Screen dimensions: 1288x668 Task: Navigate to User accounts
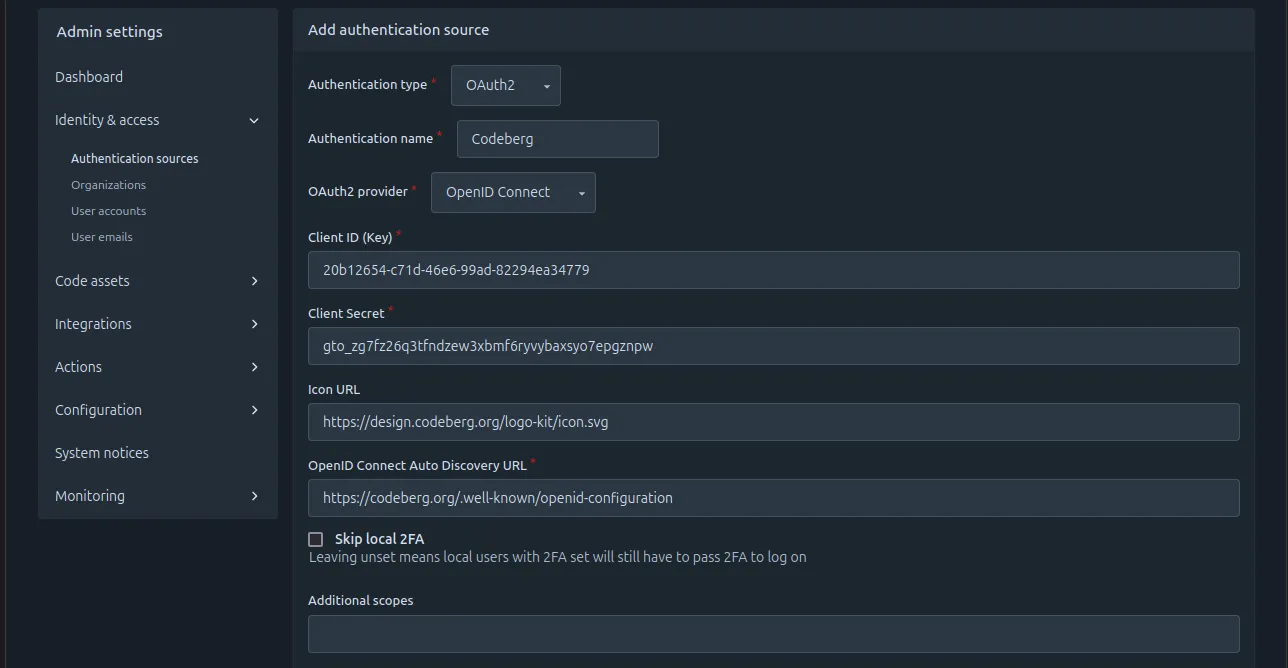point(108,211)
